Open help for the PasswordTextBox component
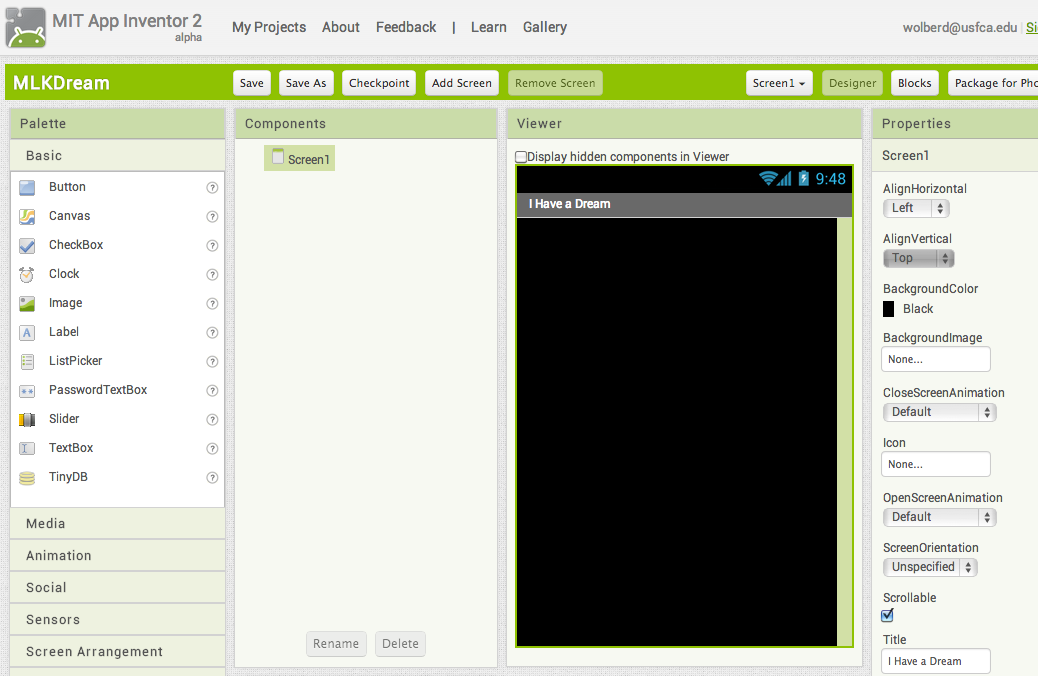The image size is (1038, 676). point(212,391)
